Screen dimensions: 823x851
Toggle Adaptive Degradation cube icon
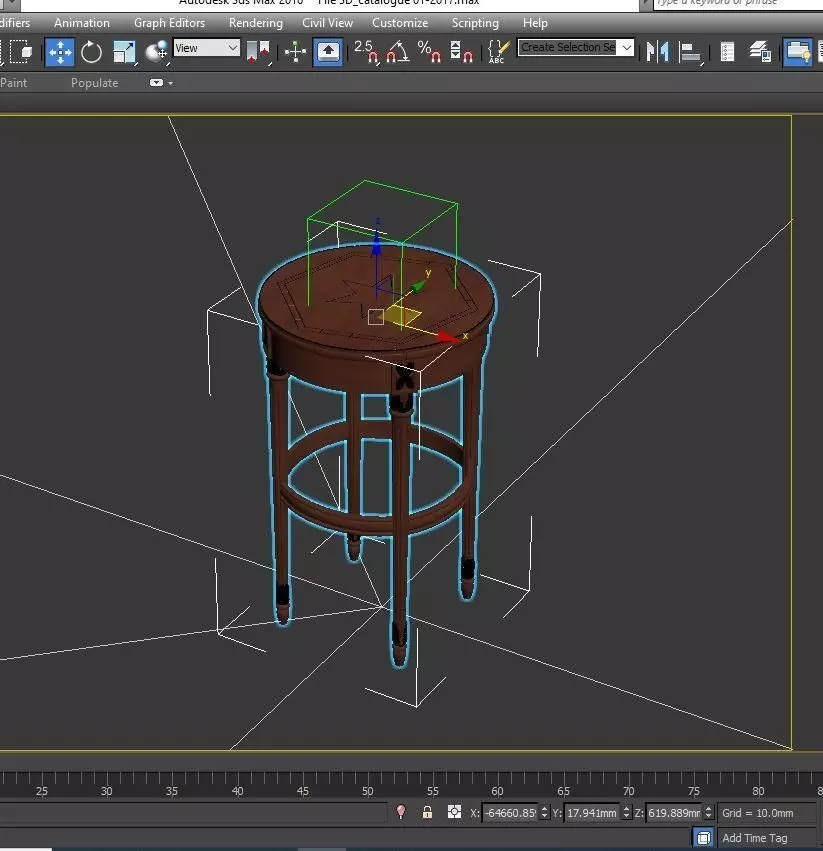point(704,837)
